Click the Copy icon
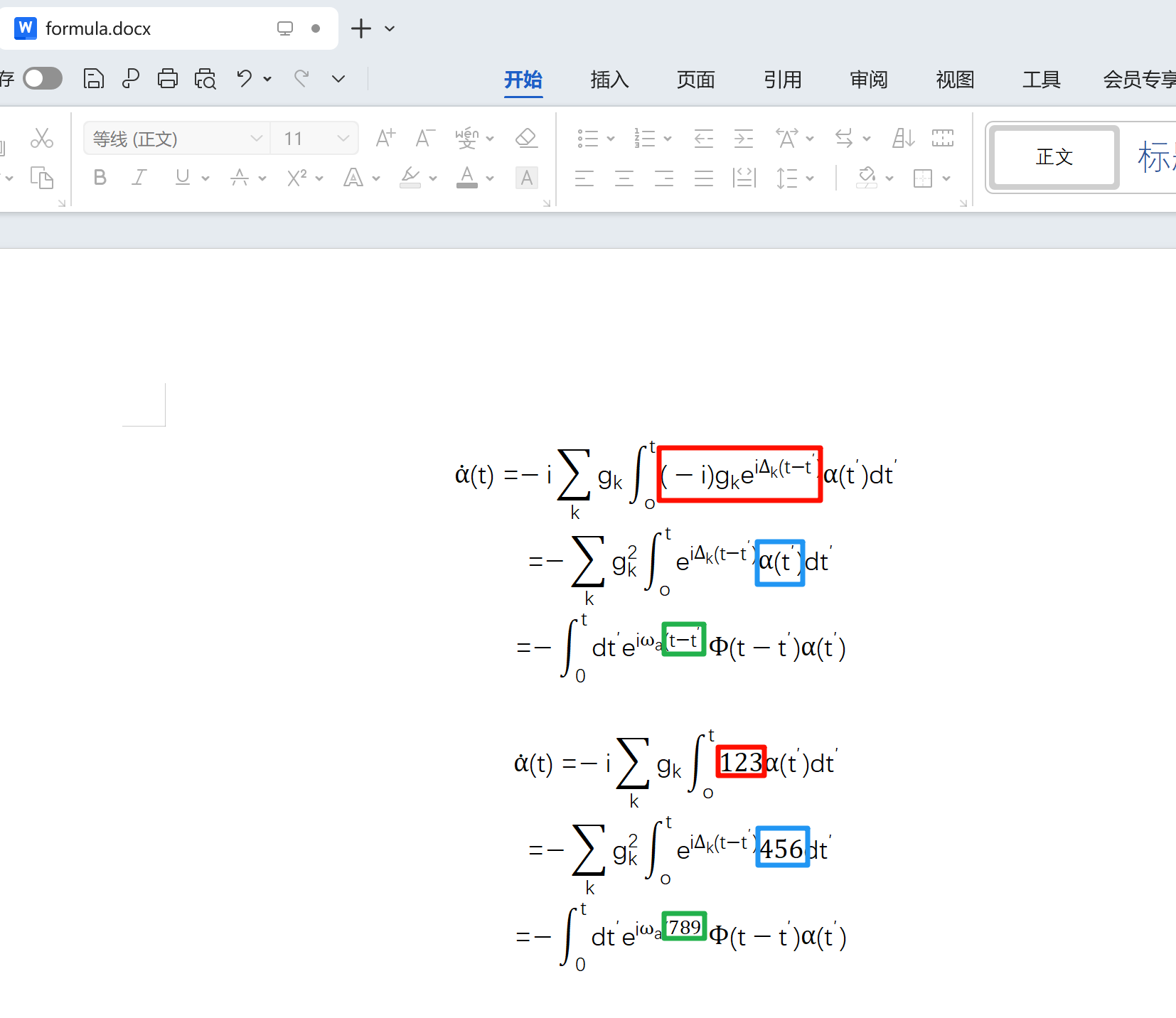This screenshot has height=1018, width=1176. point(42,178)
